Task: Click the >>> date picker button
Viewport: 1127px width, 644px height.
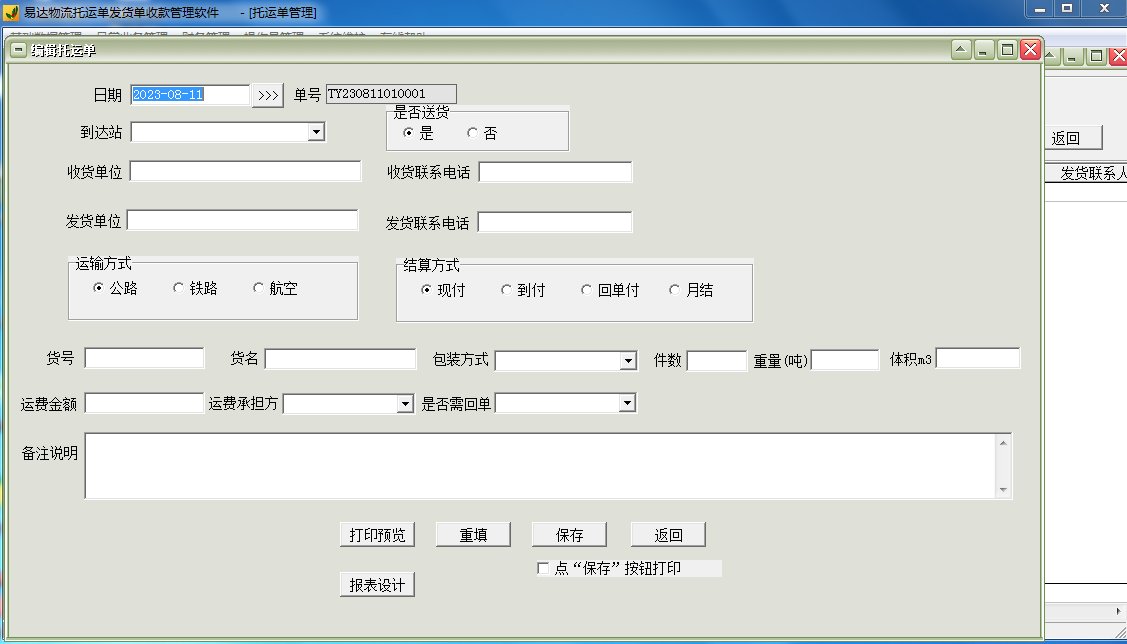Action: [x=267, y=95]
